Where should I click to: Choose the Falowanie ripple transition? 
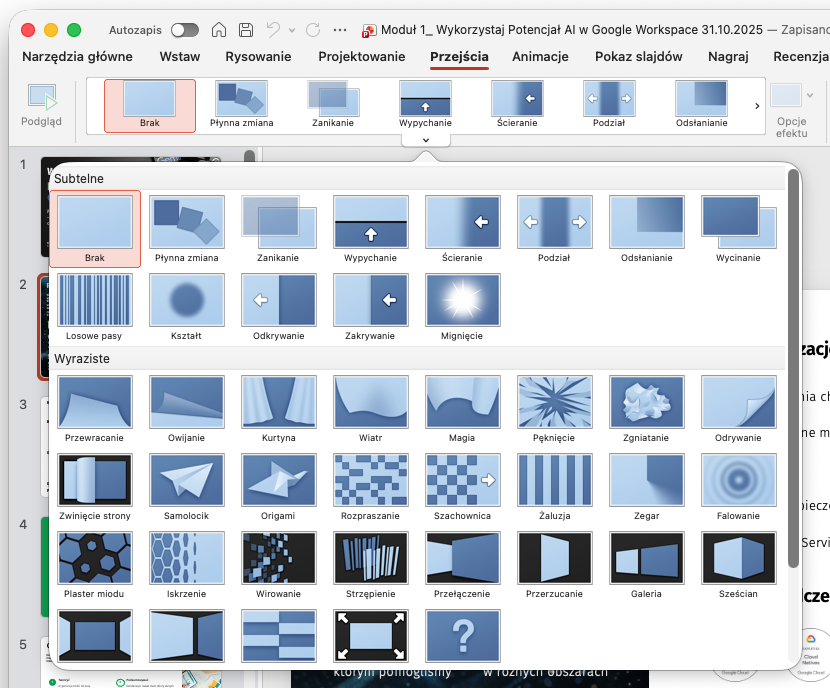point(738,487)
